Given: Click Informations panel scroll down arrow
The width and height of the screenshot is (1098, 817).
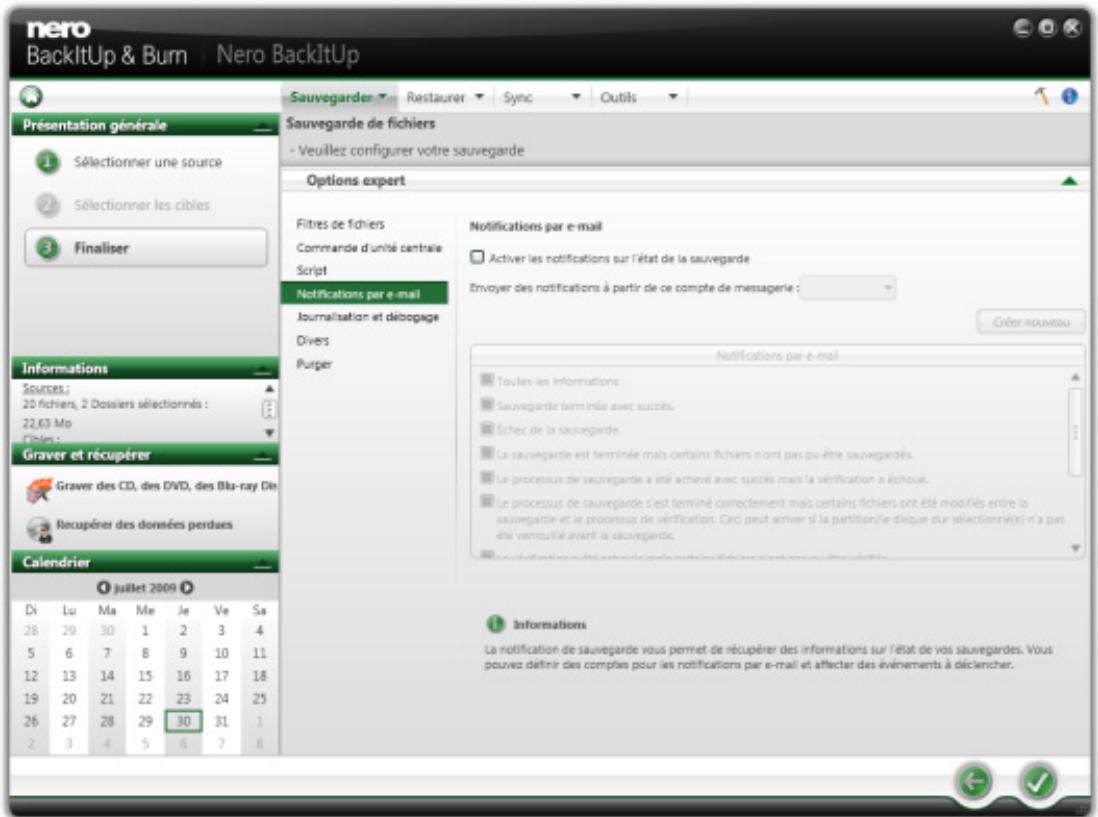Looking at the screenshot, I should click(x=270, y=433).
